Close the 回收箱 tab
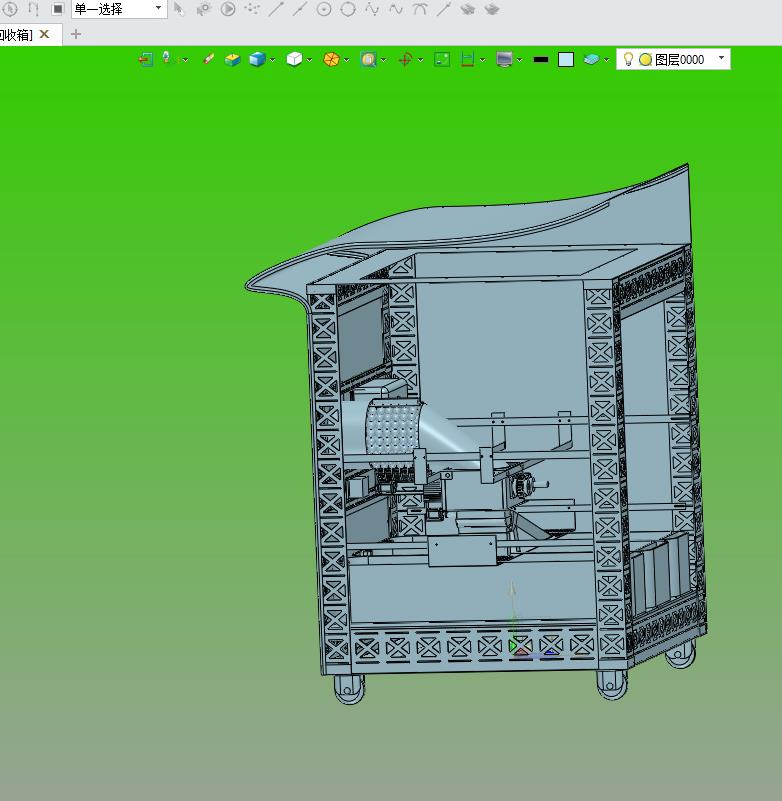The height and width of the screenshot is (801, 782). (x=44, y=34)
